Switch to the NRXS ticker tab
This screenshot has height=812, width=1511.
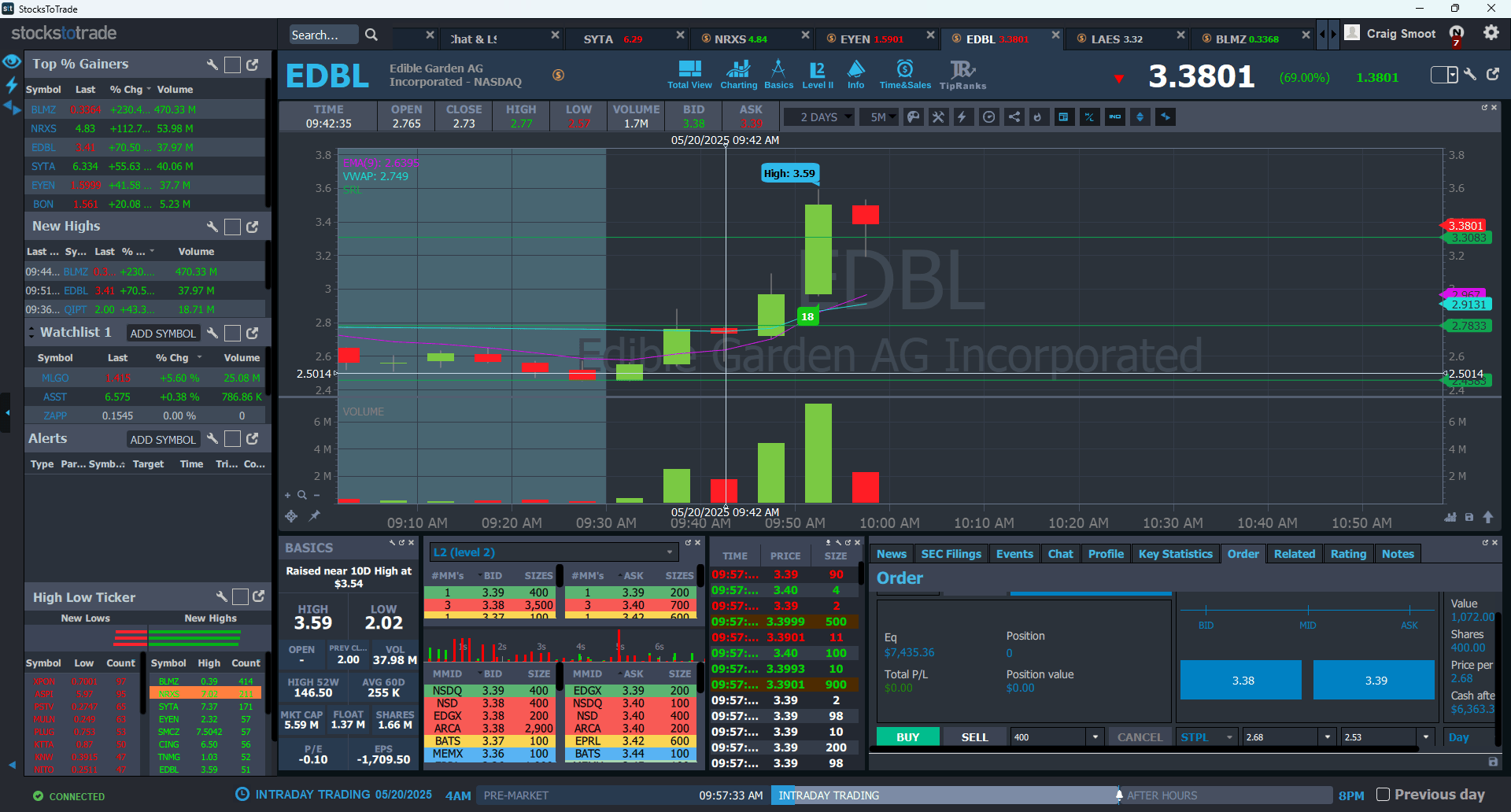[740, 39]
